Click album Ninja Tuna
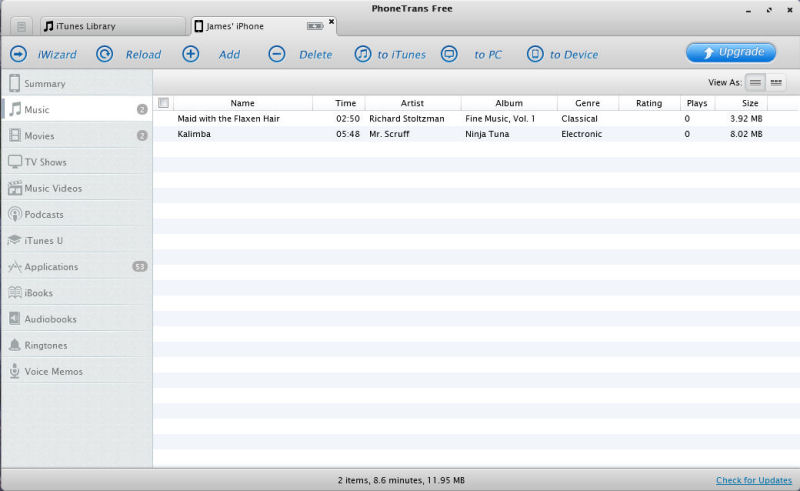Viewport: 800px width, 491px height. 487,134
